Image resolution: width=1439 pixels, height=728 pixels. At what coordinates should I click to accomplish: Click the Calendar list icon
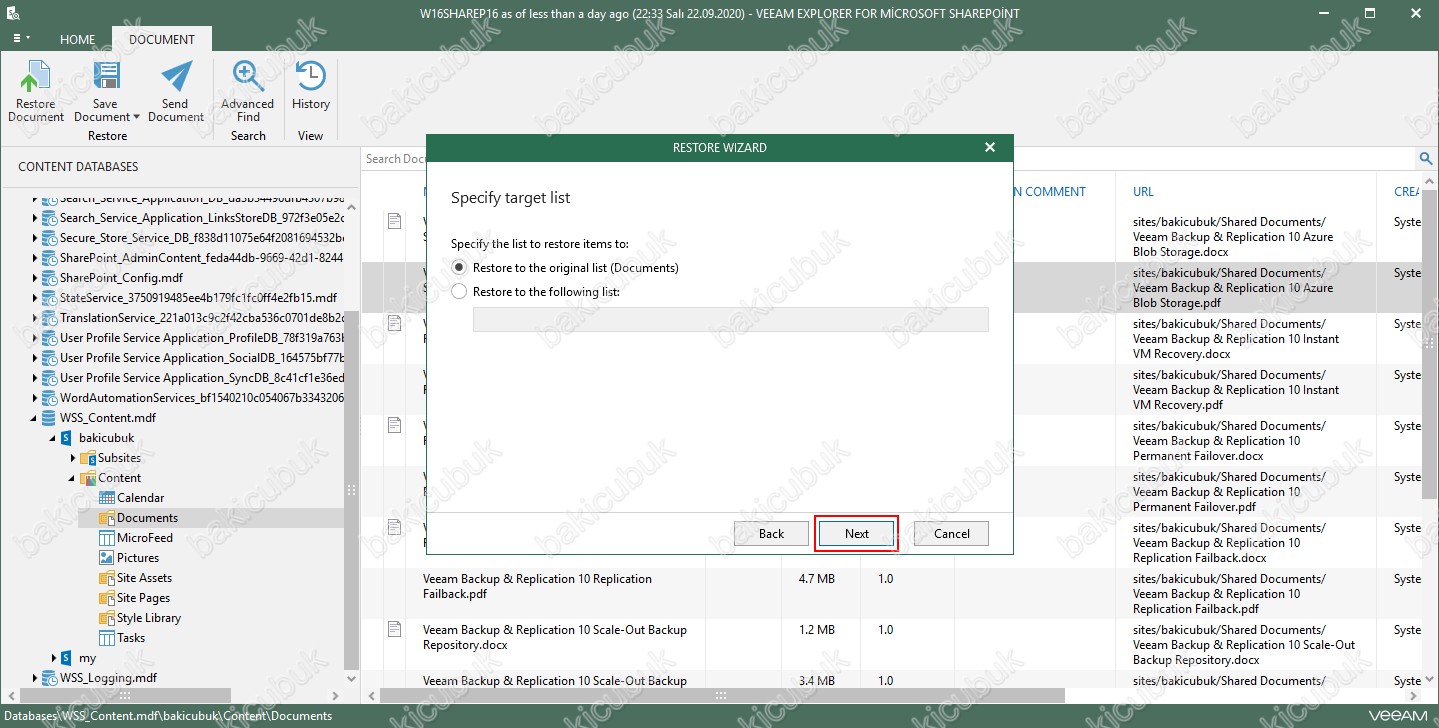(x=107, y=498)
